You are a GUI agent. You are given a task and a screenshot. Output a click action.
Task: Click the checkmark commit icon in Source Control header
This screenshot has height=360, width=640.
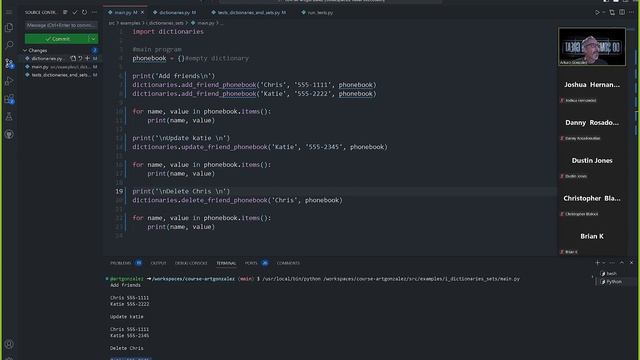(75, 12)
